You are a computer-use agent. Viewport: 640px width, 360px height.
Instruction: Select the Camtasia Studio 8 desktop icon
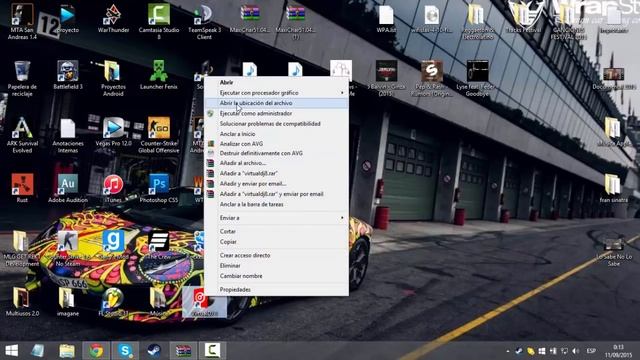tap(159, 21)
